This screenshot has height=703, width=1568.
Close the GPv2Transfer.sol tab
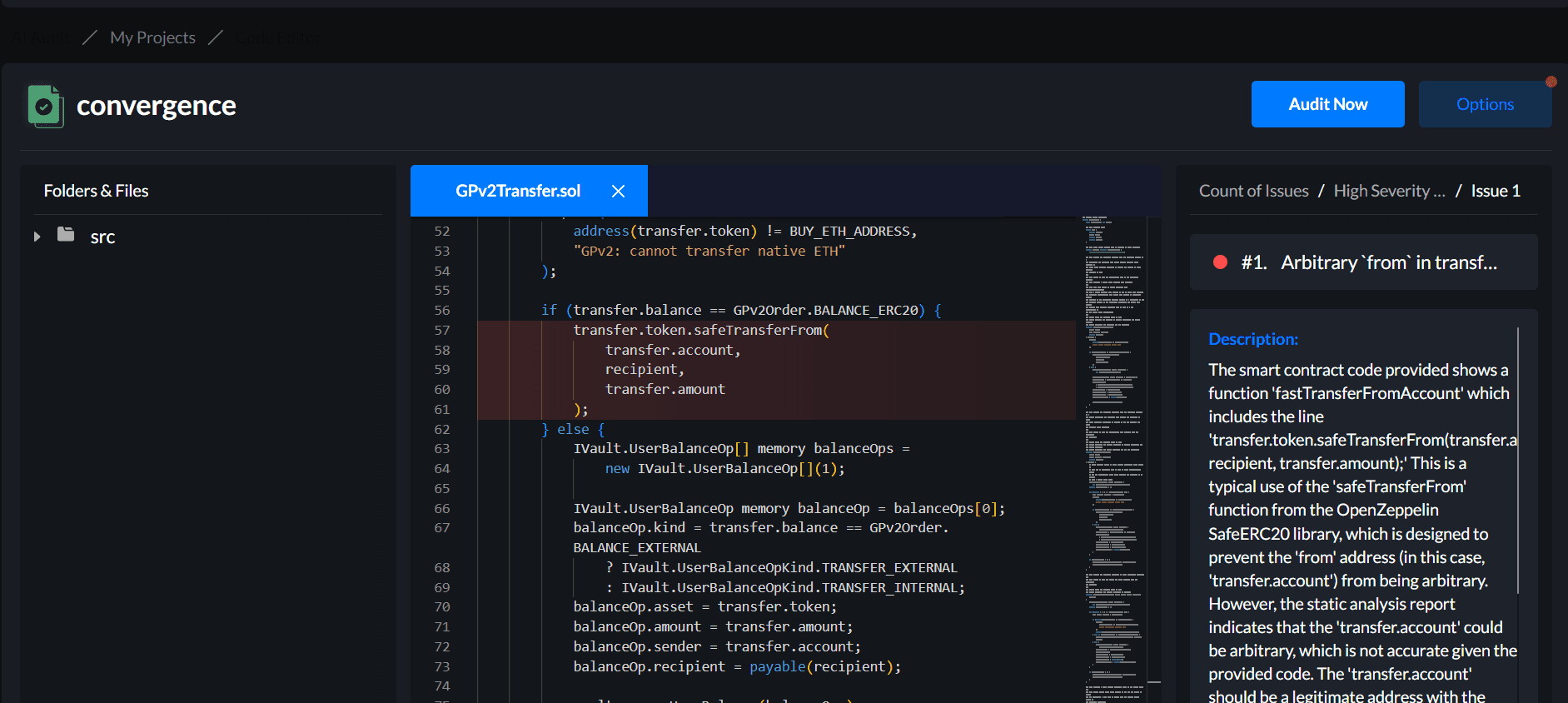pyautogui.click(x=618, y=192)
